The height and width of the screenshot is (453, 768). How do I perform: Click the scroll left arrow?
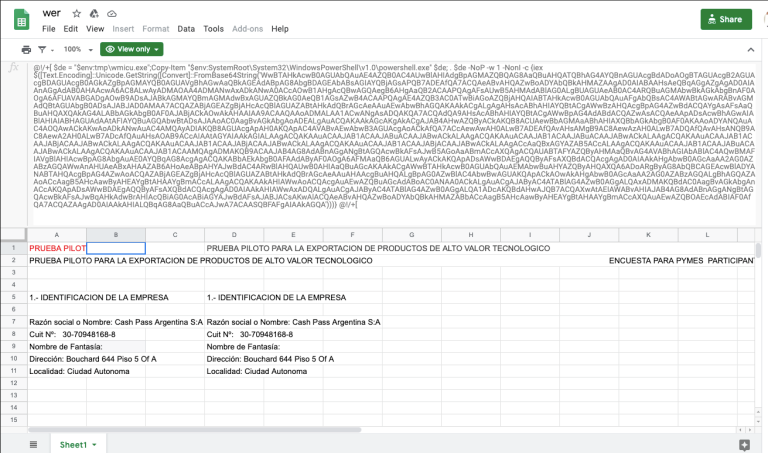coord(741,429)
